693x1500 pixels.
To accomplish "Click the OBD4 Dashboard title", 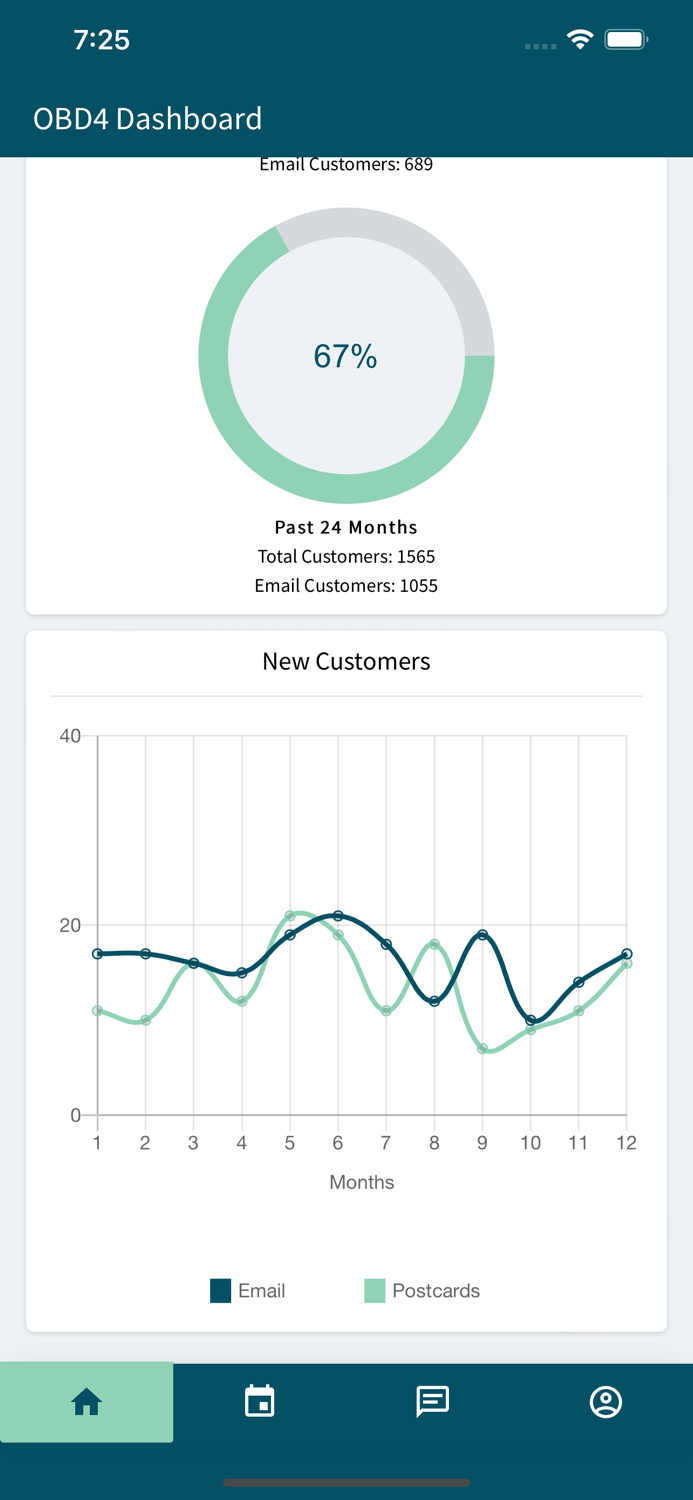I will 147,118.
